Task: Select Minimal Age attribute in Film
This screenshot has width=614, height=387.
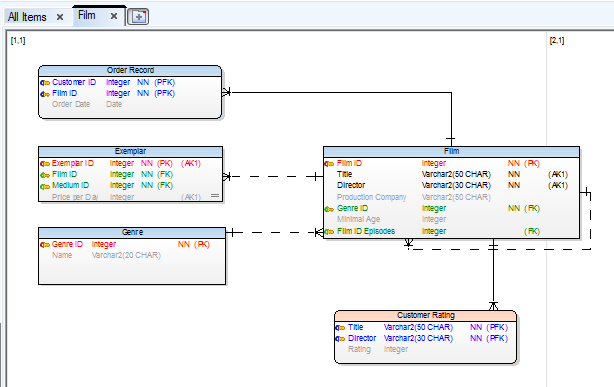Action: point(358,219)
